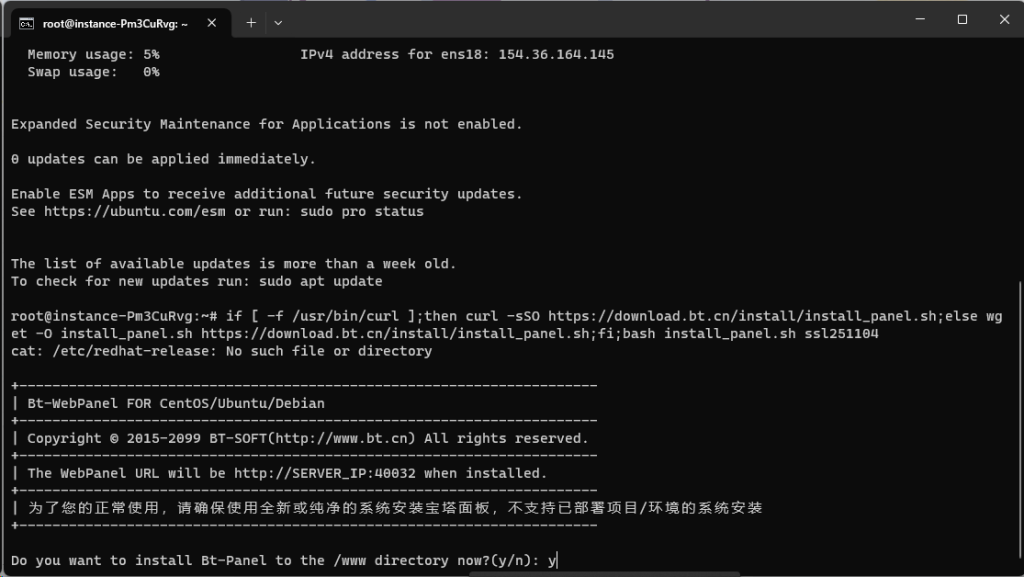Click the redhat-release error message line
The image size is (1024, 577).
point(221,351)
